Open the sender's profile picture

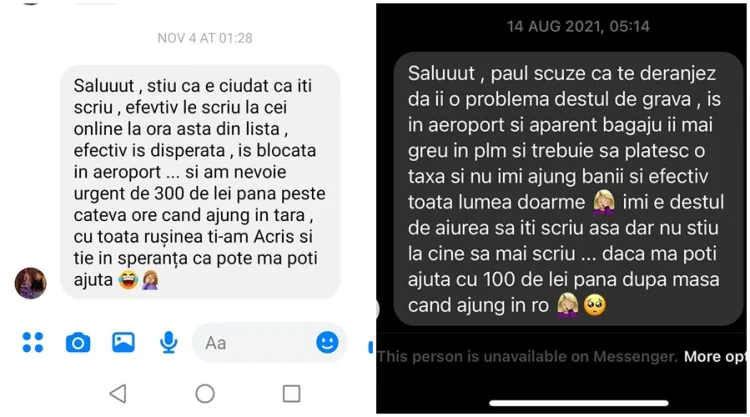click(x=30, y=283)
